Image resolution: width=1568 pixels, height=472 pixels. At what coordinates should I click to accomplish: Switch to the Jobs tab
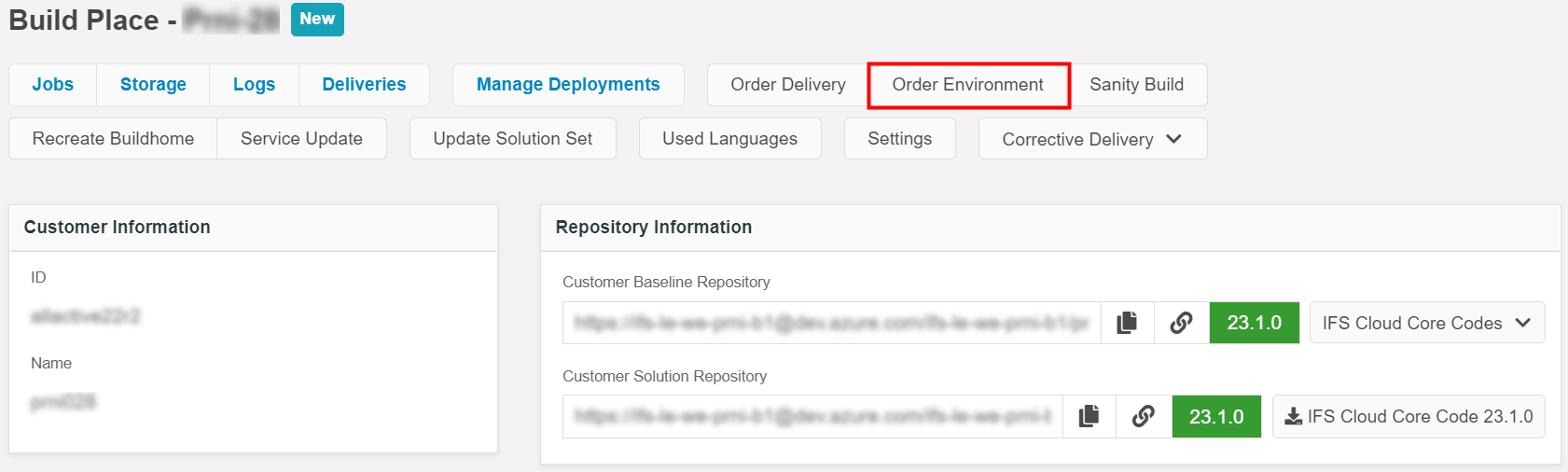(53, 85)
